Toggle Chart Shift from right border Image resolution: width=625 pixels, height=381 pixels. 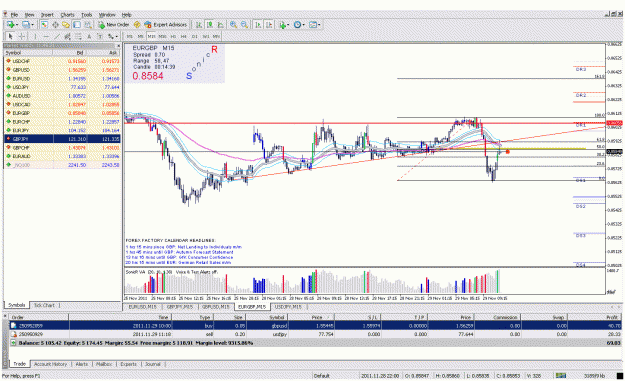269,25
